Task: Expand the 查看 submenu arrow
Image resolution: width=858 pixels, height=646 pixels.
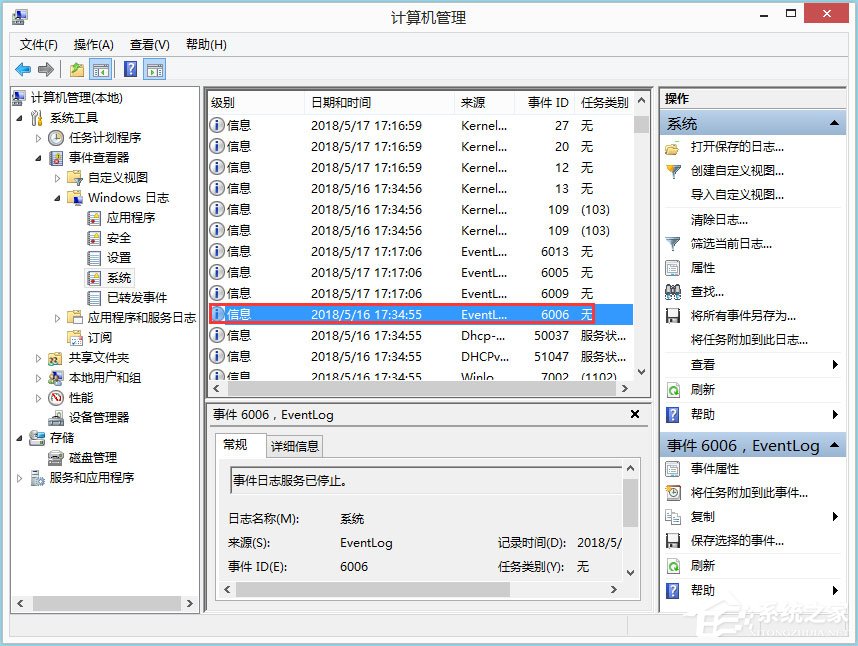Action: [x=836, y=367]
